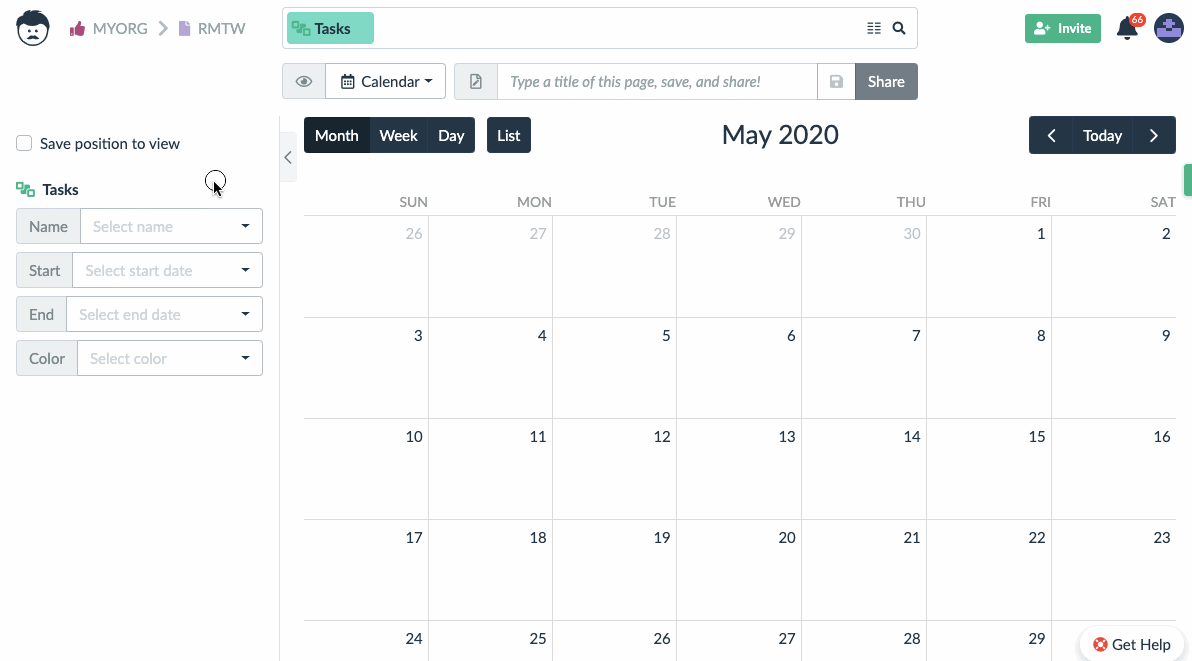Select May 1 calendar cell
The image size is (1192, 661).
[989, 267]
